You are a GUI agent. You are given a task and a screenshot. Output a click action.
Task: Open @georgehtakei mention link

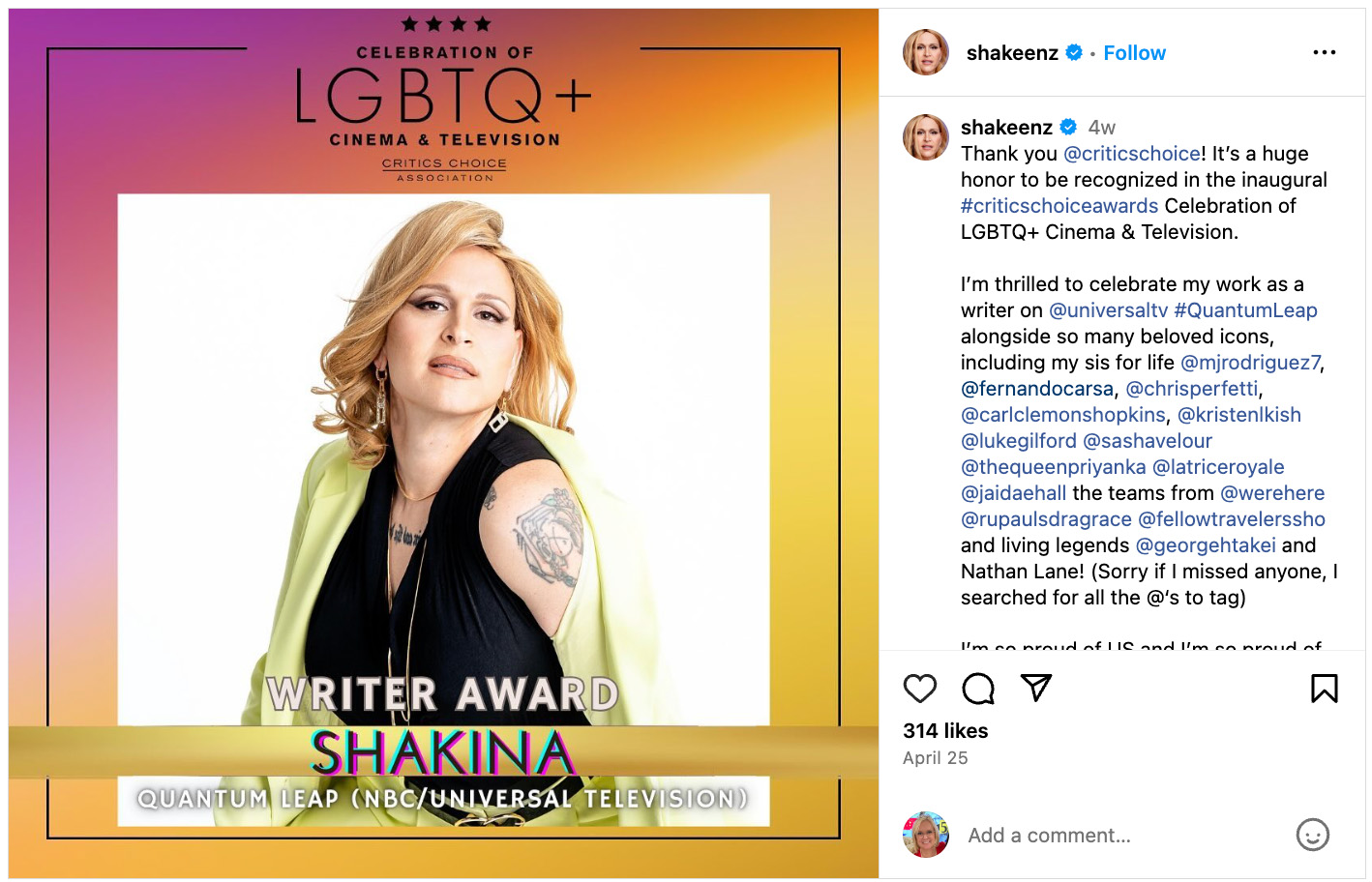point(1206,545)
